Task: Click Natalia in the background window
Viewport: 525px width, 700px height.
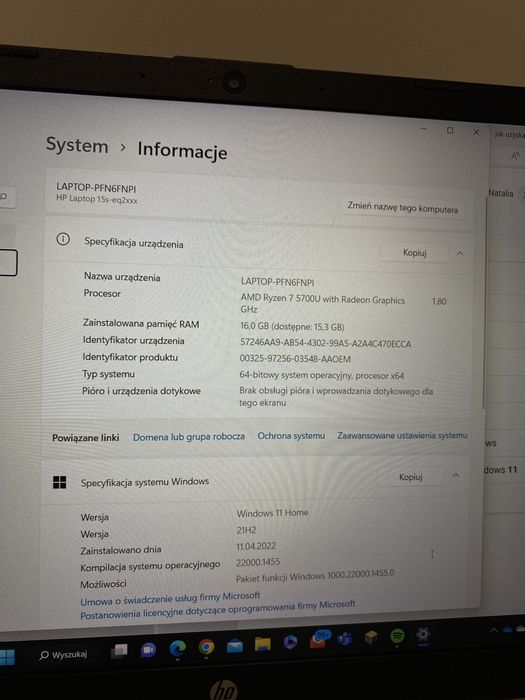Action: pyautogui.click(x=500, y=193)
